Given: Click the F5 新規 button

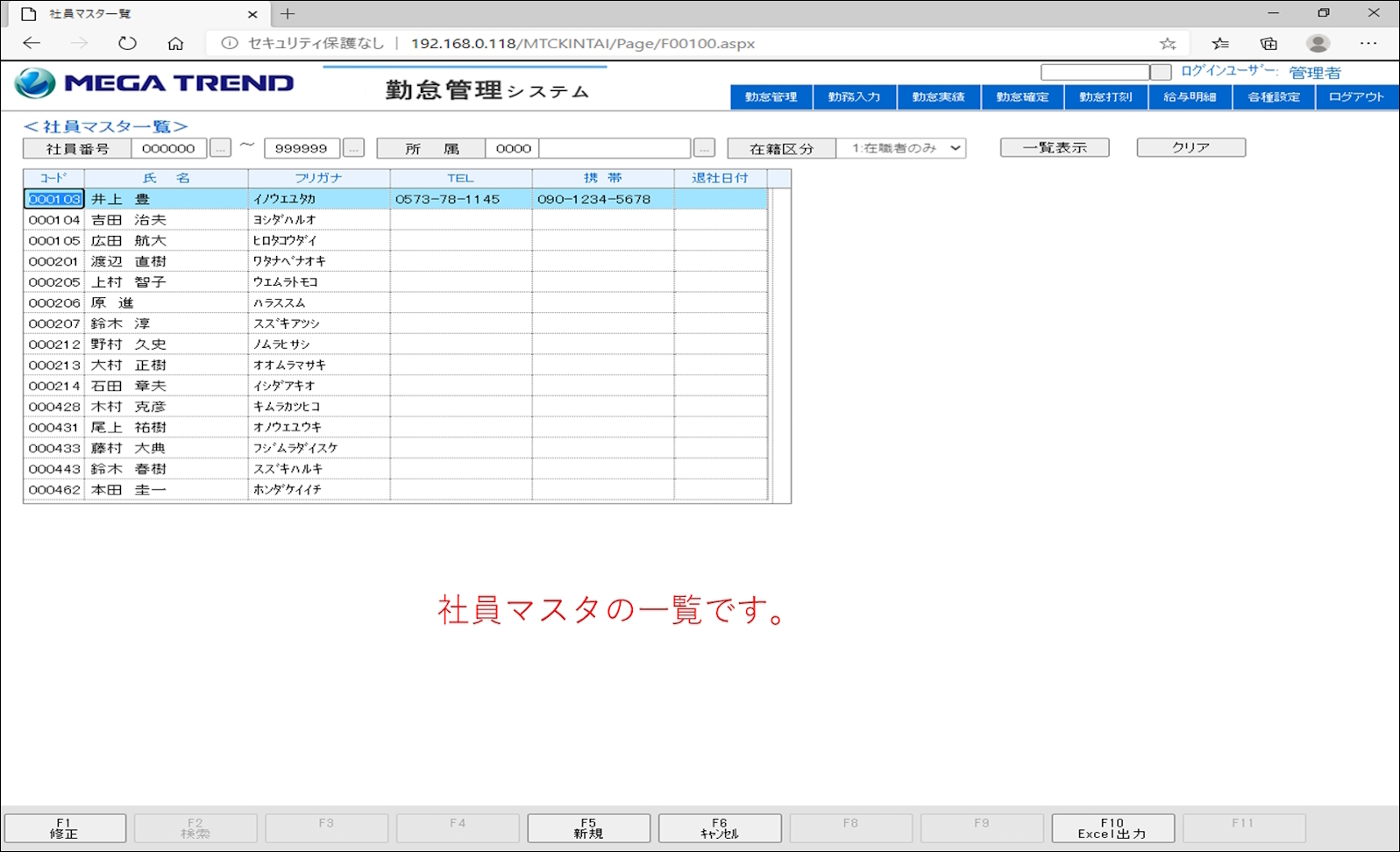Looking at the screenshot, I should (x=589, y=828).
